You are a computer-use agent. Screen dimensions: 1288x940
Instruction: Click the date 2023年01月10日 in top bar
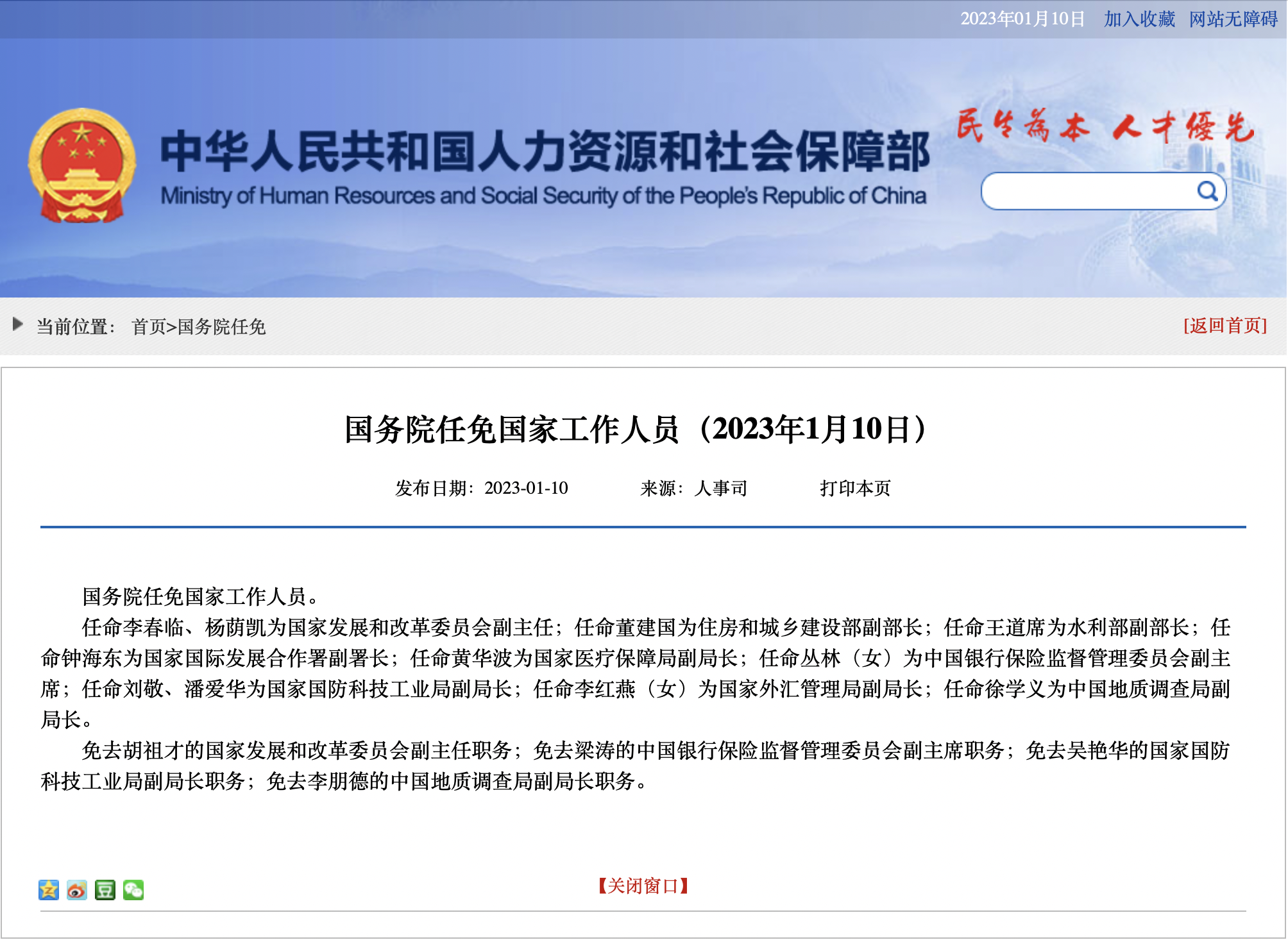coord(1022,19)
